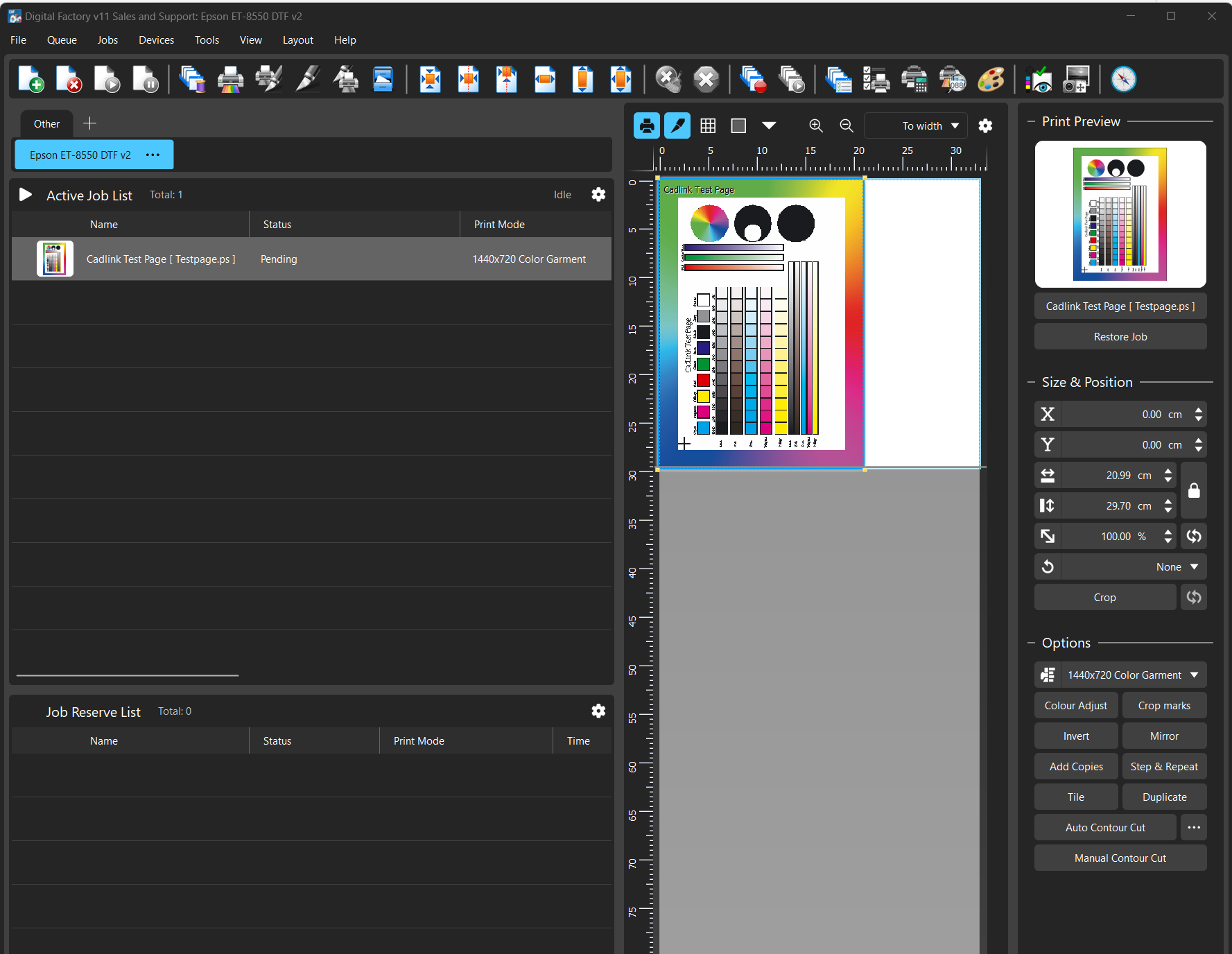Click the reset crop icon

[1194, 597]
